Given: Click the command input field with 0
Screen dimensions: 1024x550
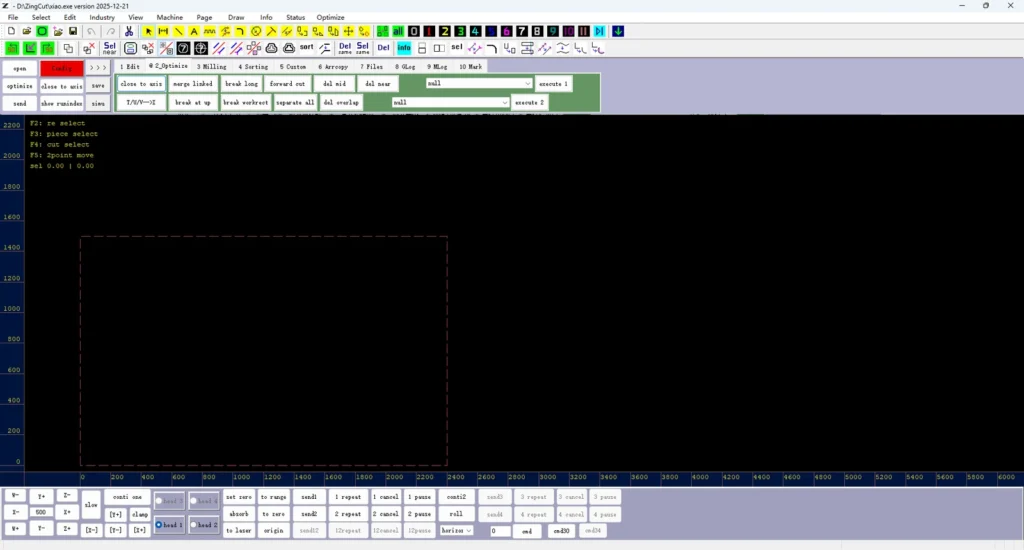Looking at the screenshot, I should tap(500, 531).
